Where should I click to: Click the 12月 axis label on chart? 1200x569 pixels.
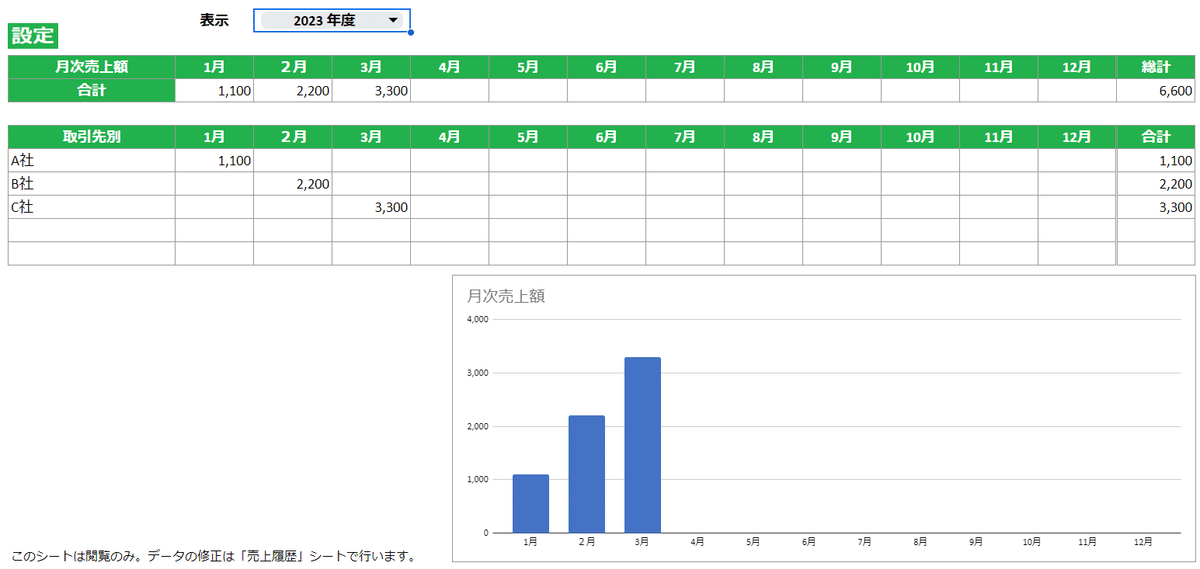(1142, 542)
